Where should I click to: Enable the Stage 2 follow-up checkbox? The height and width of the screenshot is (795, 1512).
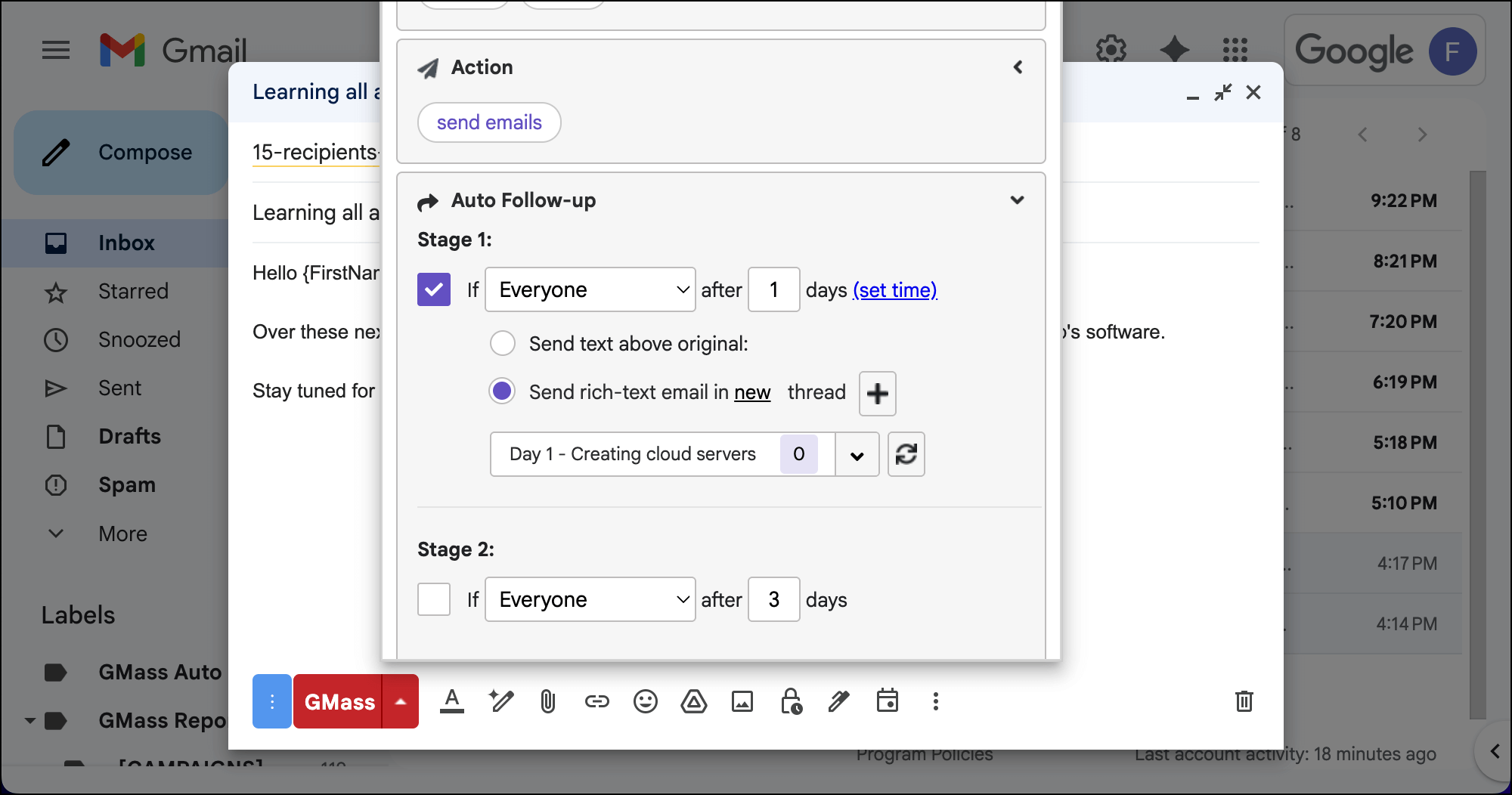point(434,599)
